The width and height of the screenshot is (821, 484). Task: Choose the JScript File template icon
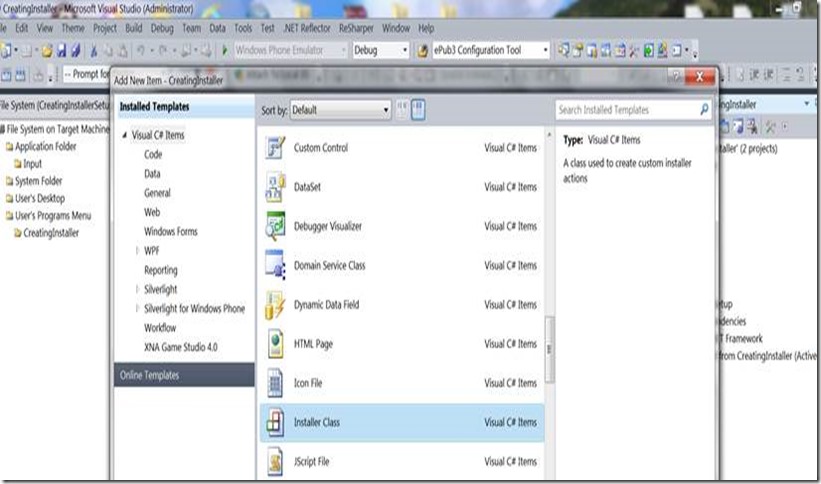click(x=274, y=461)
